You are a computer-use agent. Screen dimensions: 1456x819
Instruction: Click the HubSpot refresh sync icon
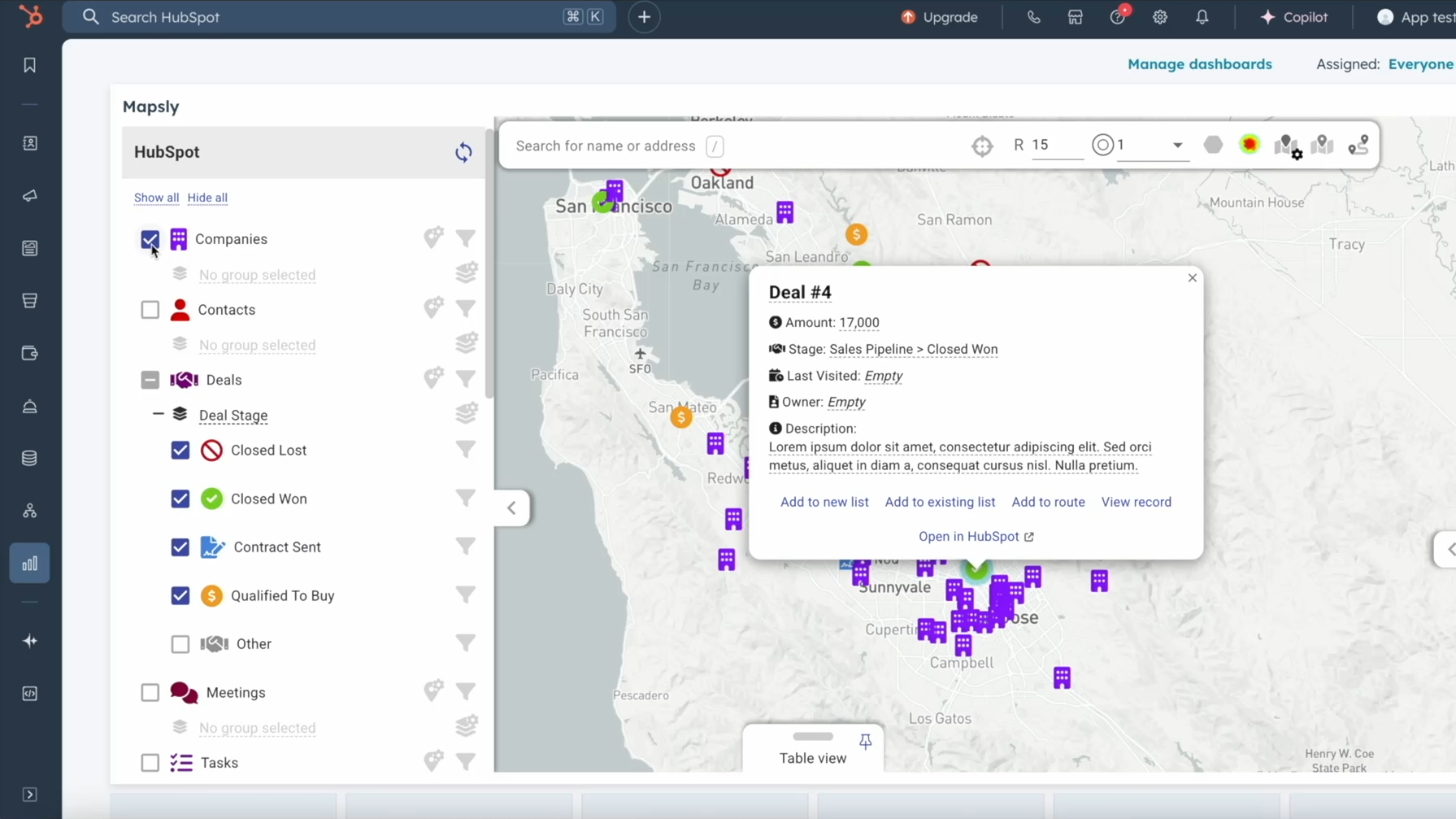pos(463,152)
